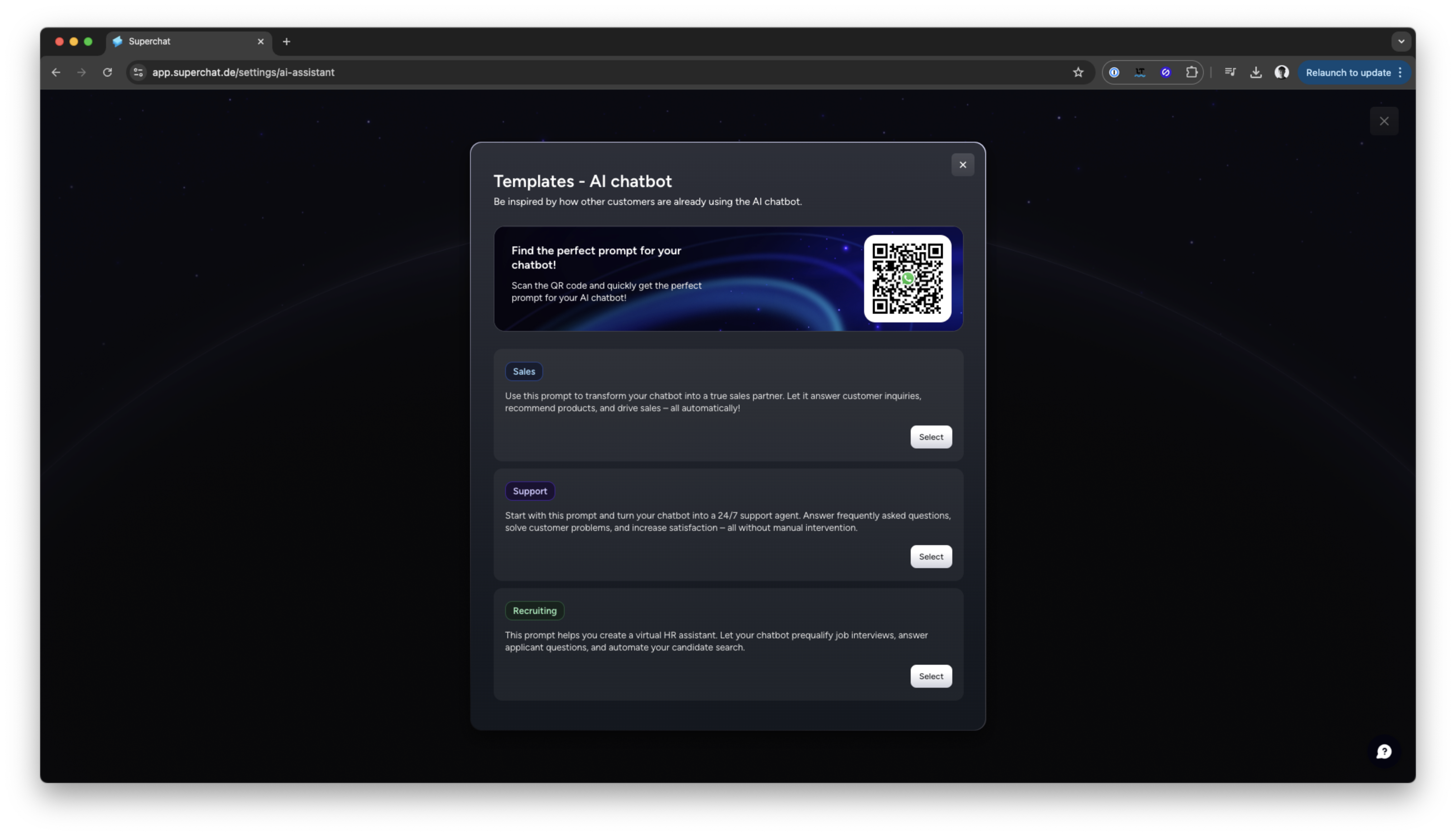Bookmark page with star icon
This screenshot has height=836, width=1456.
[x=1078, y=72]
